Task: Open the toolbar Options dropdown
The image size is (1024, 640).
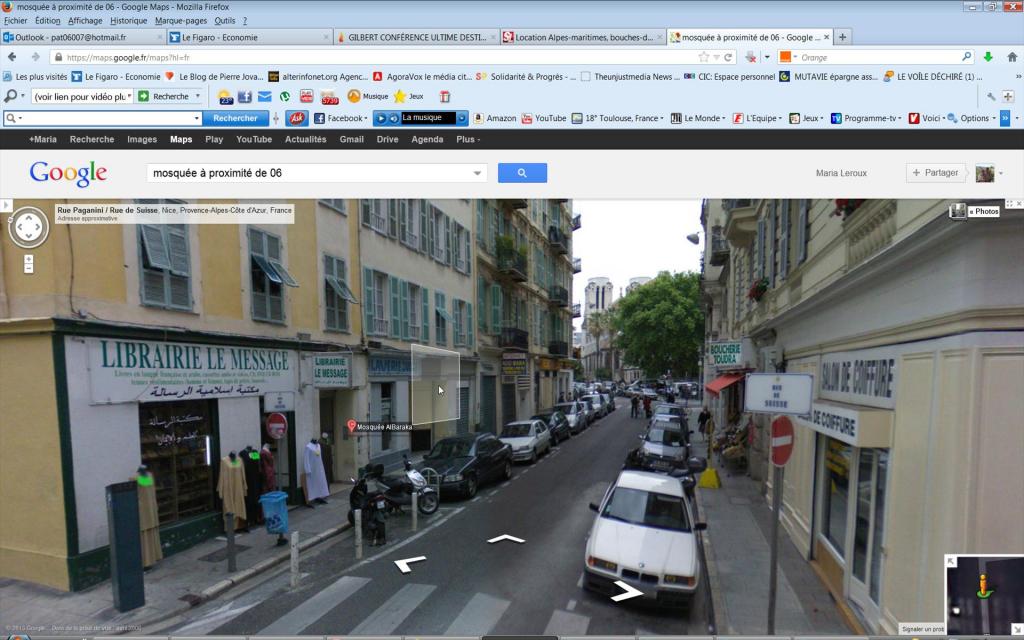Action: pyautogui.click(x=993, y=118)
